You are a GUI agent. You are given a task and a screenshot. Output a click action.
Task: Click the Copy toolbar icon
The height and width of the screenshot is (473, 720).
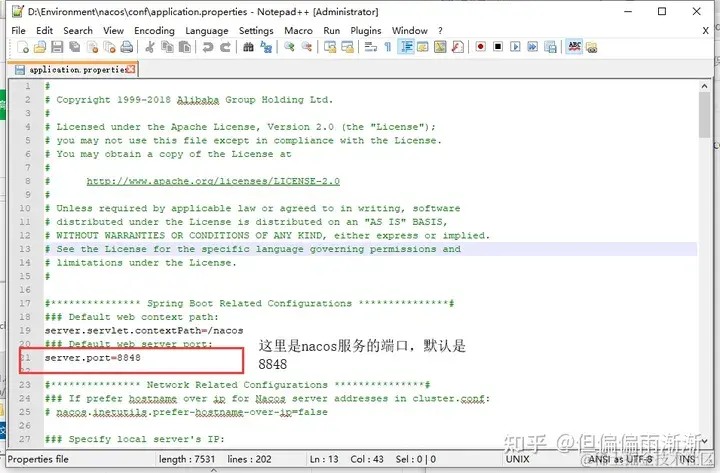(167, 47)
